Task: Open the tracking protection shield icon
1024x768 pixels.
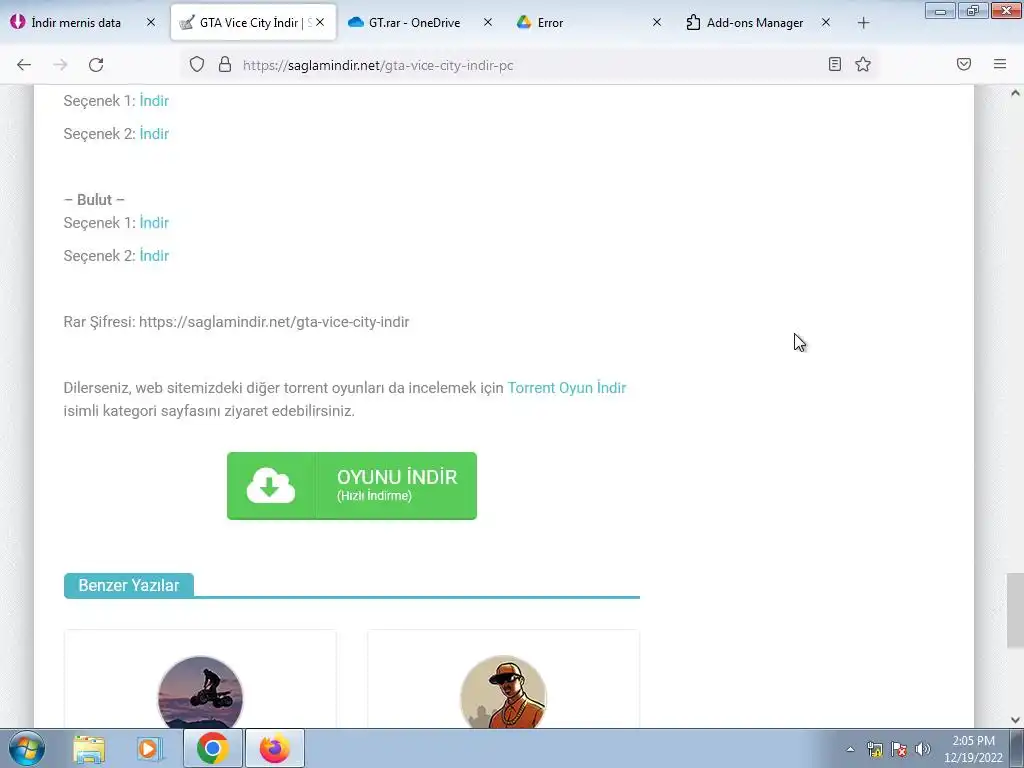Action: click(x=197, y=64)
